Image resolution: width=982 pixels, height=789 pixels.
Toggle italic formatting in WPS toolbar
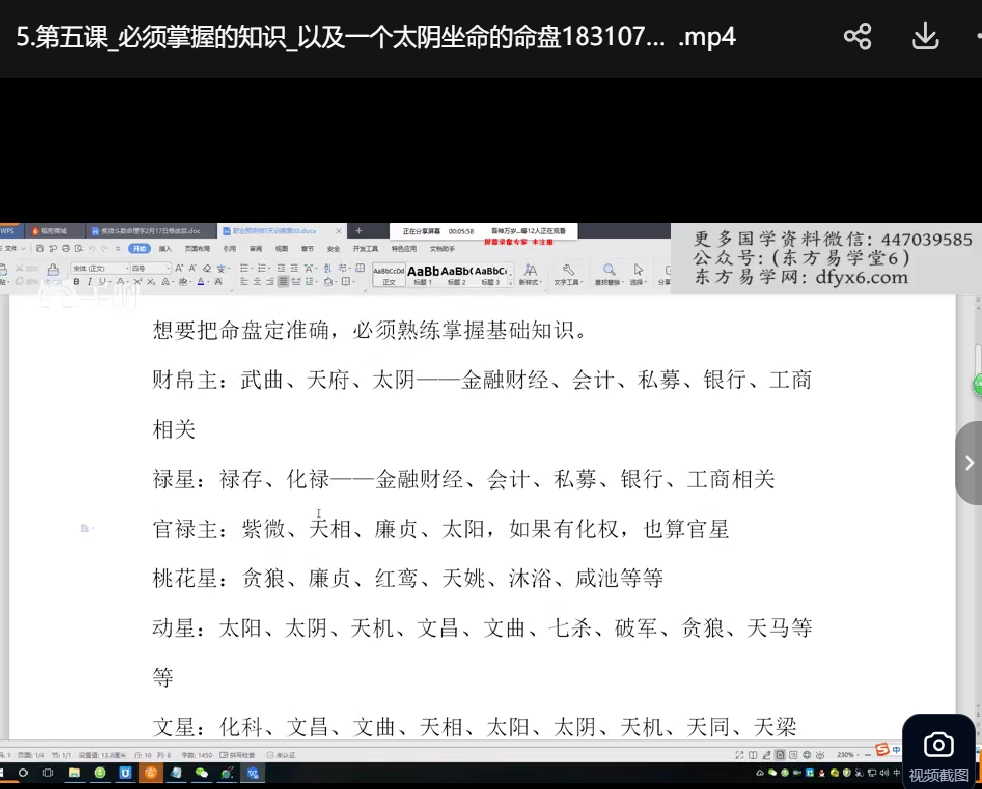[91, 282]
